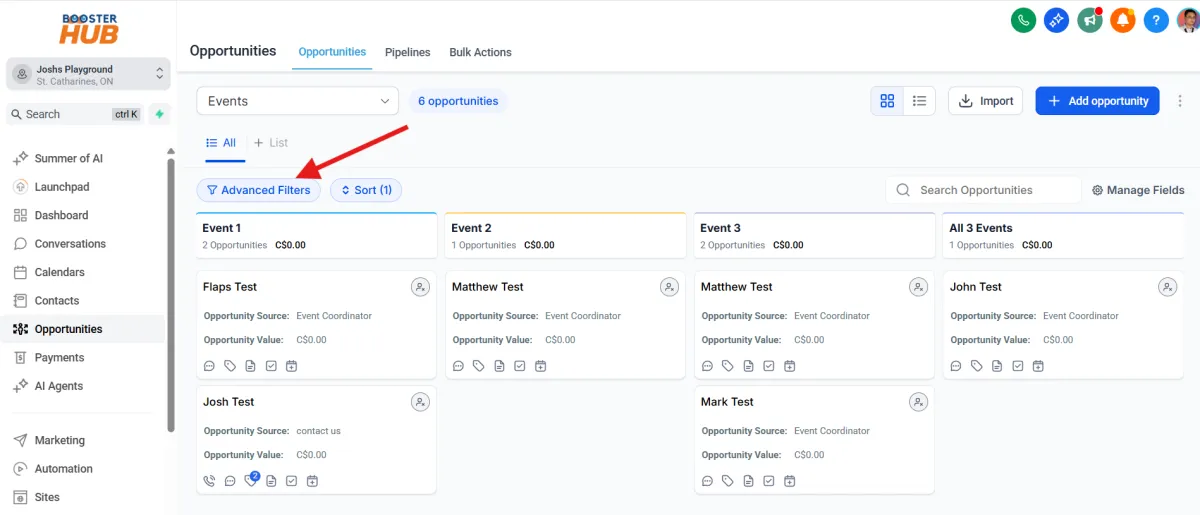Viewport: 1200px width, 515px height.
Task: Click the Booster Hub logo
Action: [88, 28]
